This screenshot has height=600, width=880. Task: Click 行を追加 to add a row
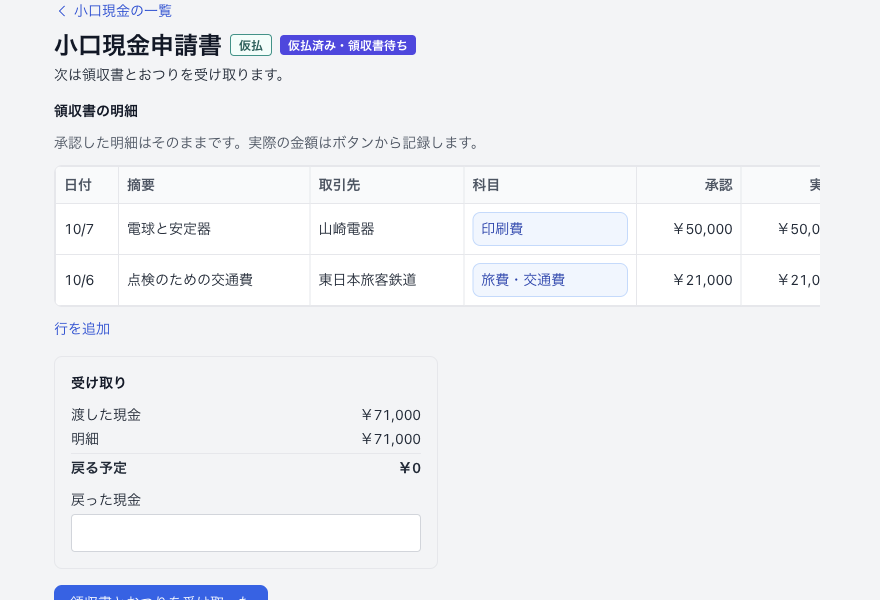[82, 328]
